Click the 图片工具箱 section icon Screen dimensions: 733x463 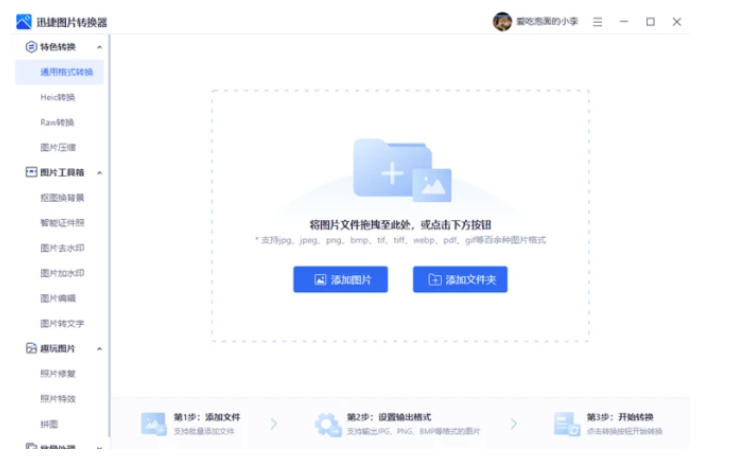point(30,172)
